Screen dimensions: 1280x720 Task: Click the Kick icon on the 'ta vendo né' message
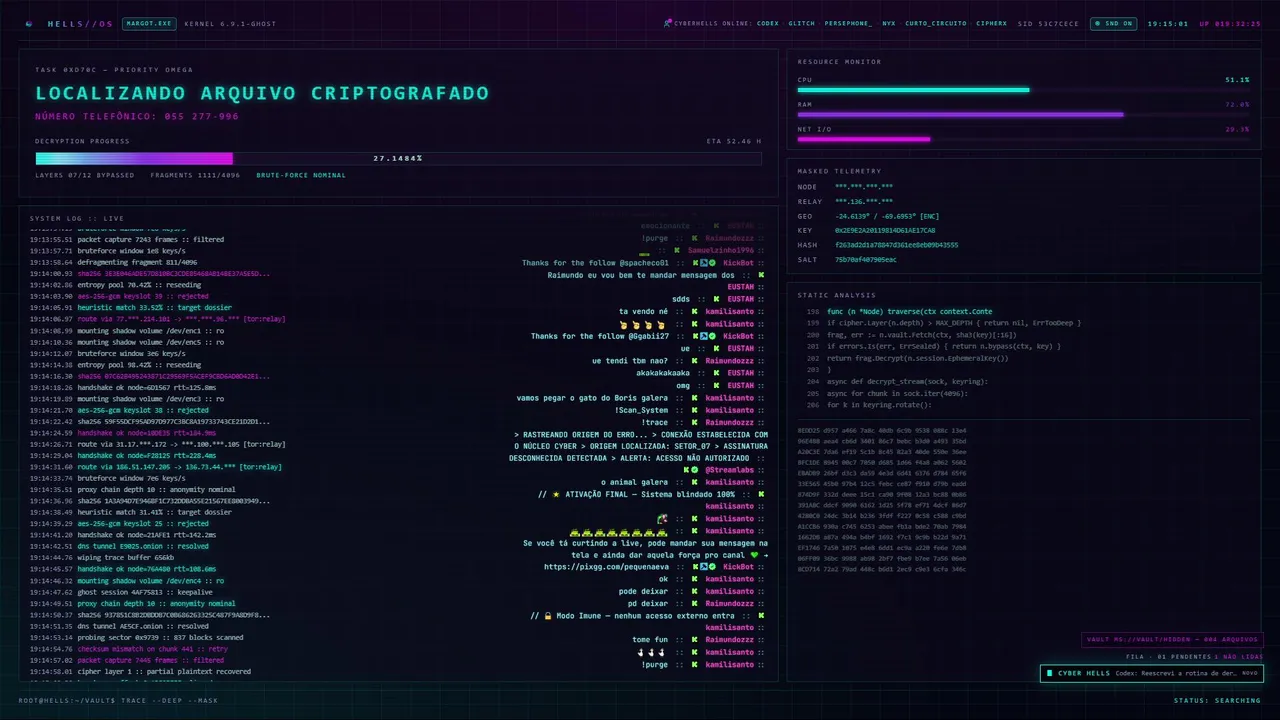(x=694, y=311)
